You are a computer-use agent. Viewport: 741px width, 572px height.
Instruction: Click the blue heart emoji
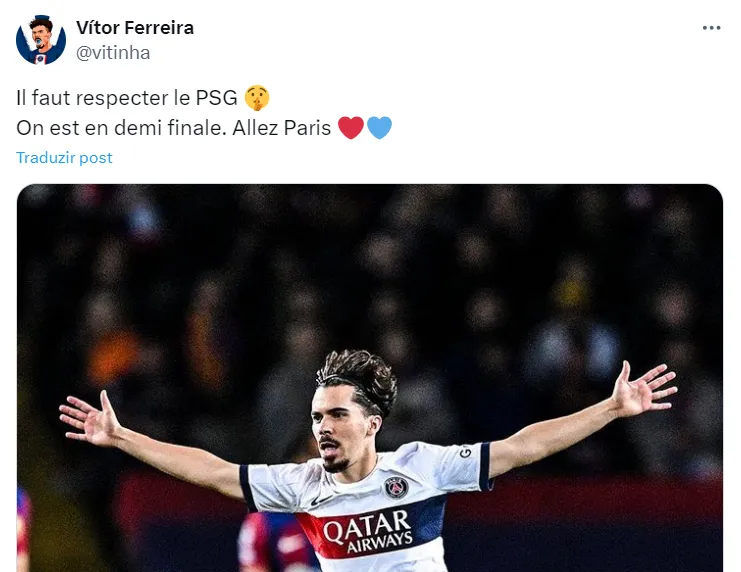tap(379, 128)
